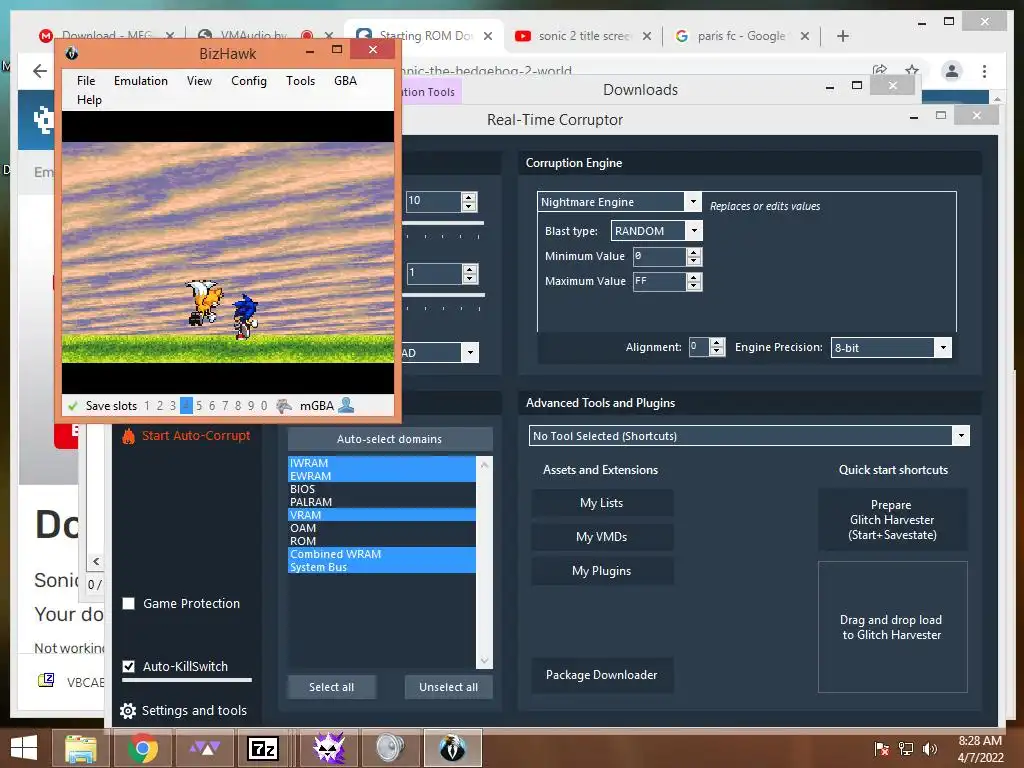Click the purple triangles app in taskbar
This screenshot has height=768, width=1024.
204,748
